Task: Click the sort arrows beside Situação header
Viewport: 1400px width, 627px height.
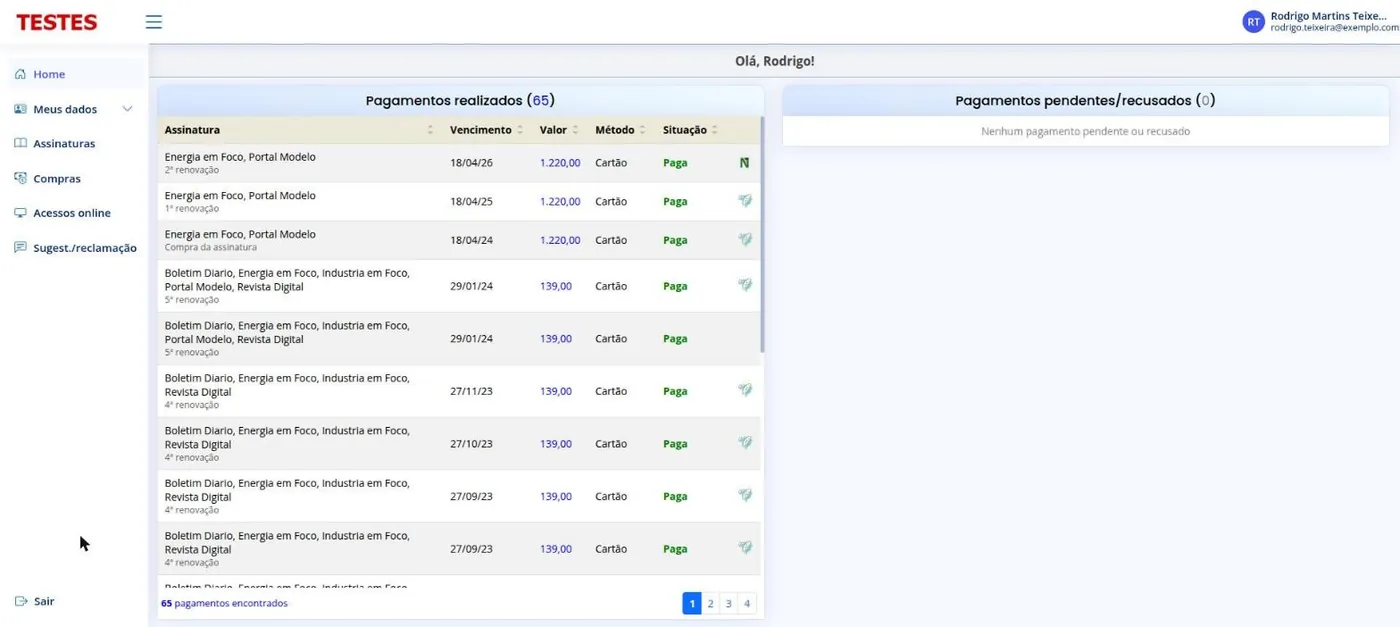Action: tap(714, 130)
